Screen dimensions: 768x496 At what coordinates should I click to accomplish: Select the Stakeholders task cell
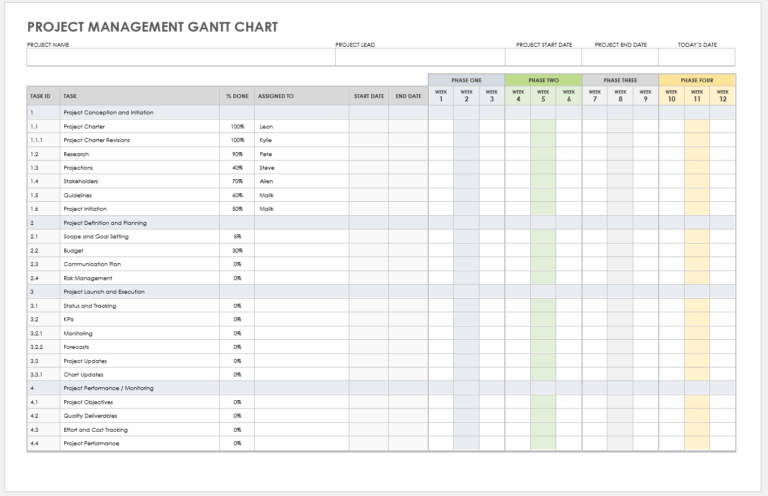pos(140,181)
